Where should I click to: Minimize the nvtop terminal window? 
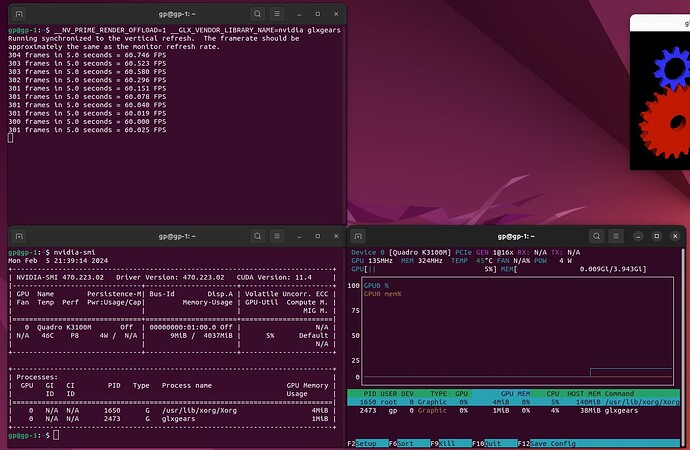coord(638,236)
